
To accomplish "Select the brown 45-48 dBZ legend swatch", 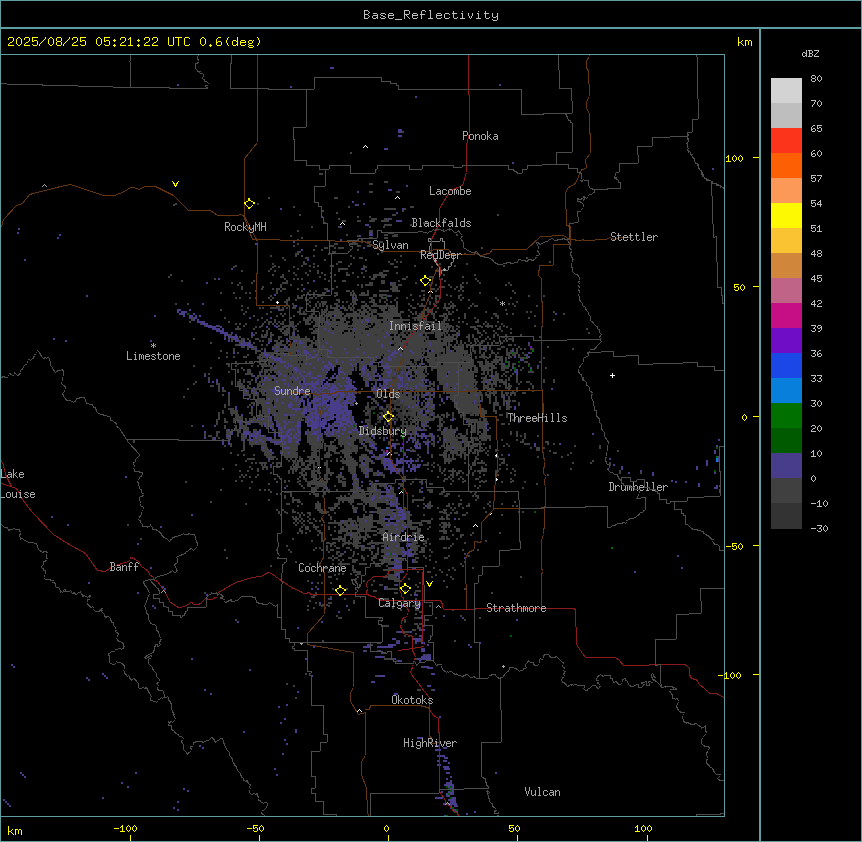I will (786, 265).
